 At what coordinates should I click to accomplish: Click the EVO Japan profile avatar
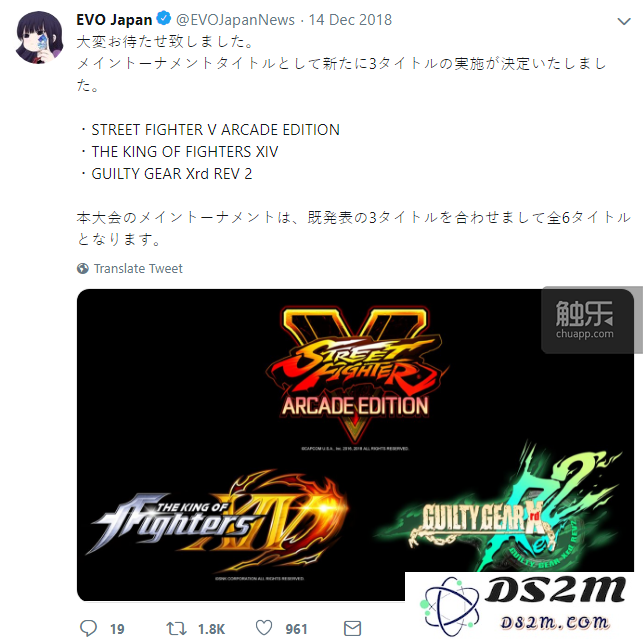pyautogui.click(x=39, y=38)
